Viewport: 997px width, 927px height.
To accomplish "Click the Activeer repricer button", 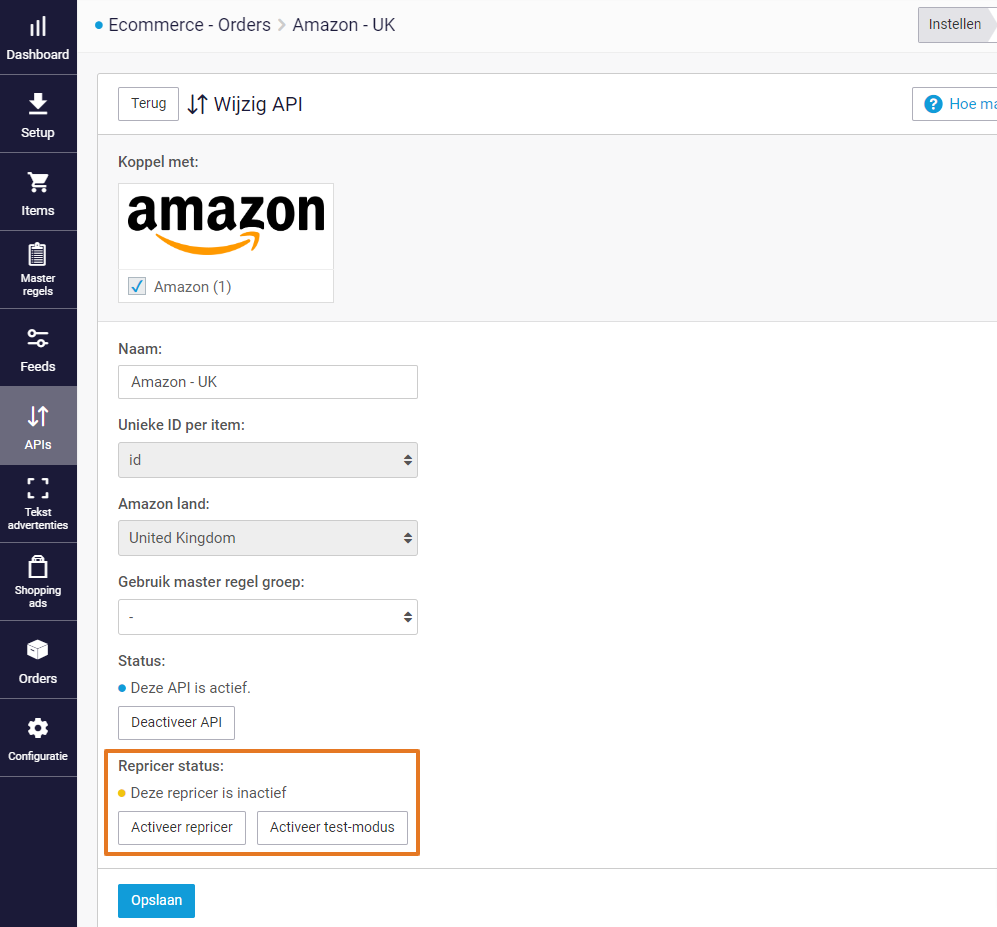I will (182, 827).
